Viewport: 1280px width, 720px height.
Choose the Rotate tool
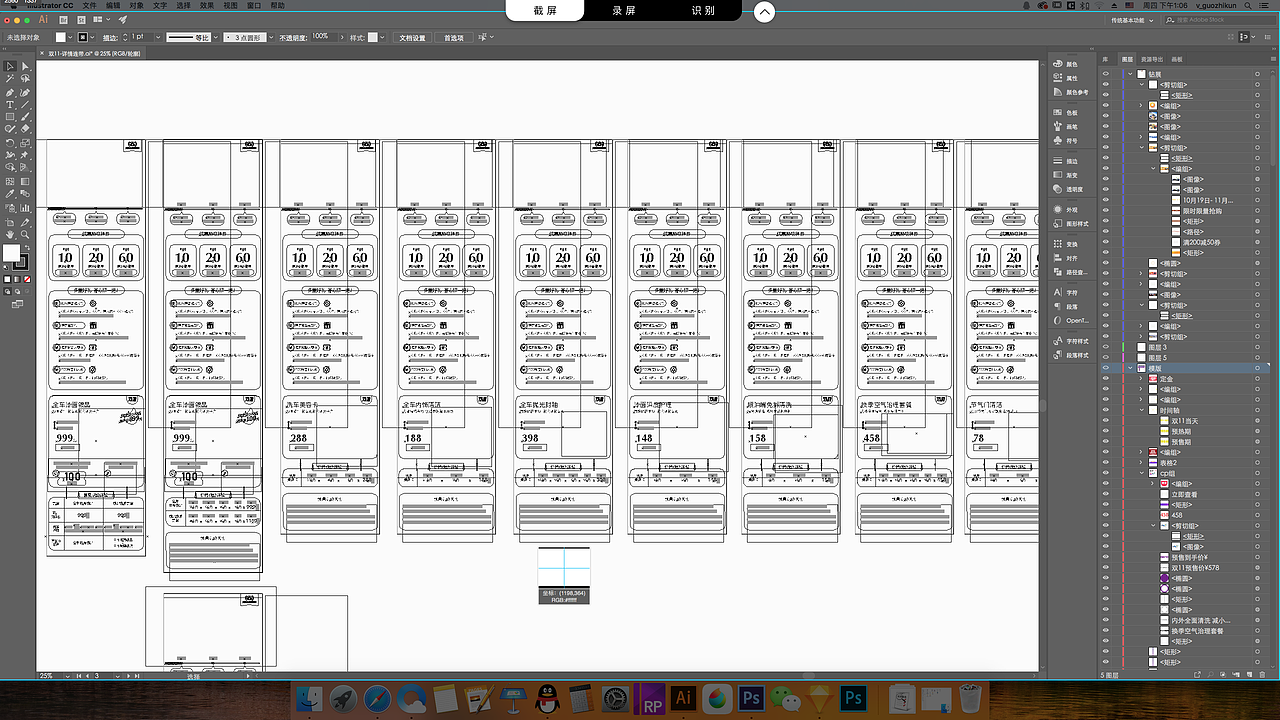[10, 143]
